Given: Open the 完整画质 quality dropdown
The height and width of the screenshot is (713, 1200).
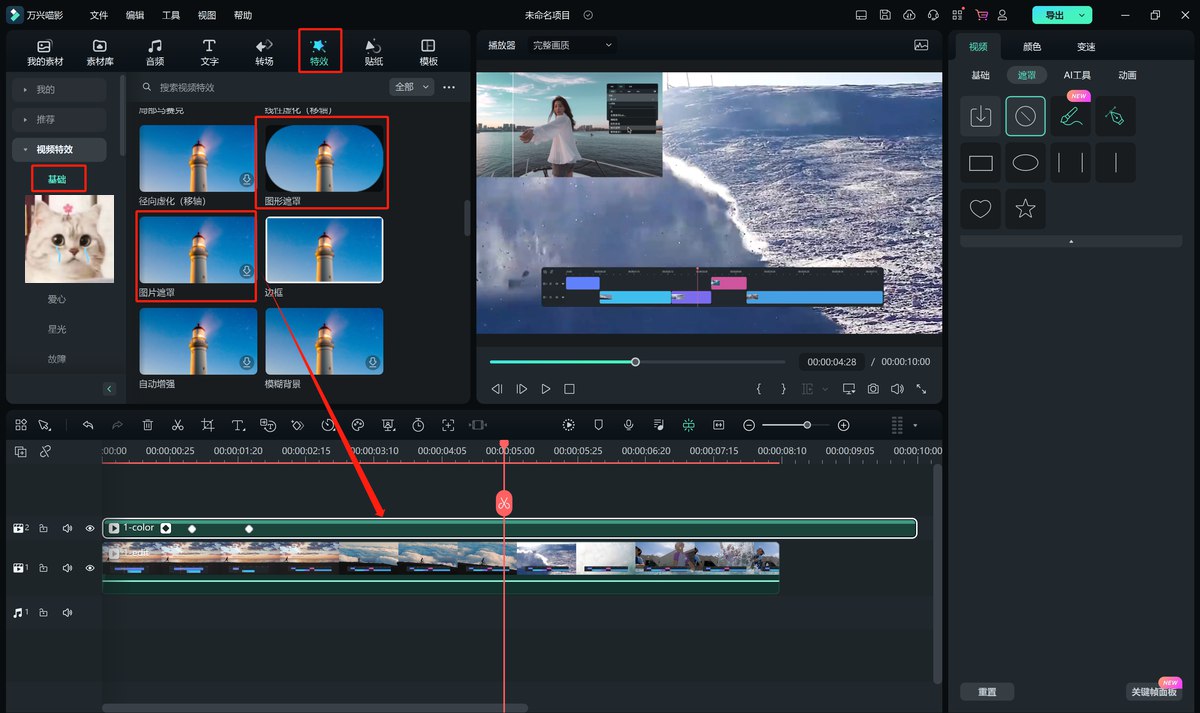Looking at the screenshot, I should [573, 45].
